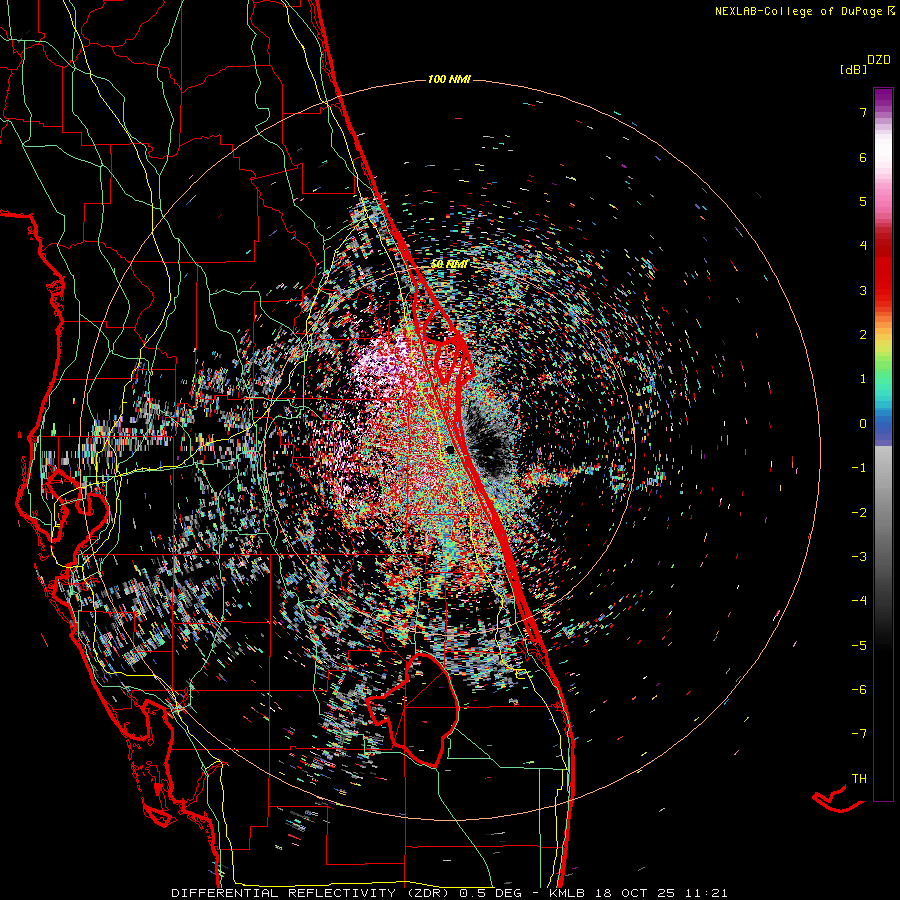The width and height of the screenshot is (900, 900).
Task: Click the black radar site marker dot
Action: [451, 449]
